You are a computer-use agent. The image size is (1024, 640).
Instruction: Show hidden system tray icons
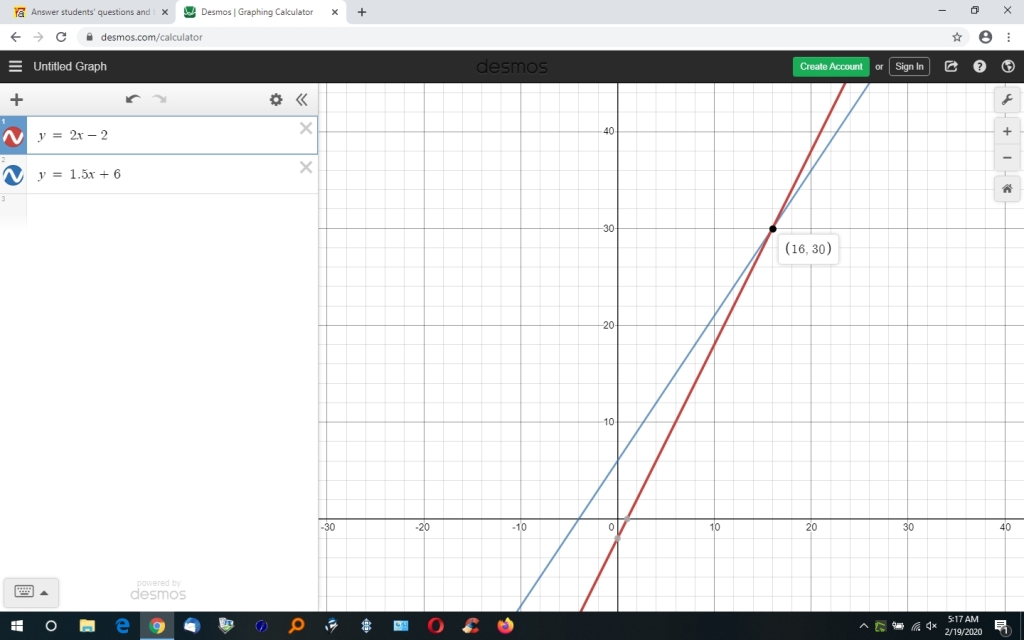(x=863, y=626)
